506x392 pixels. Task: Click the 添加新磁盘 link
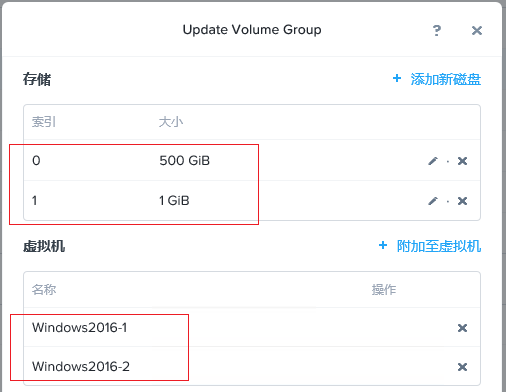(446, 79)
